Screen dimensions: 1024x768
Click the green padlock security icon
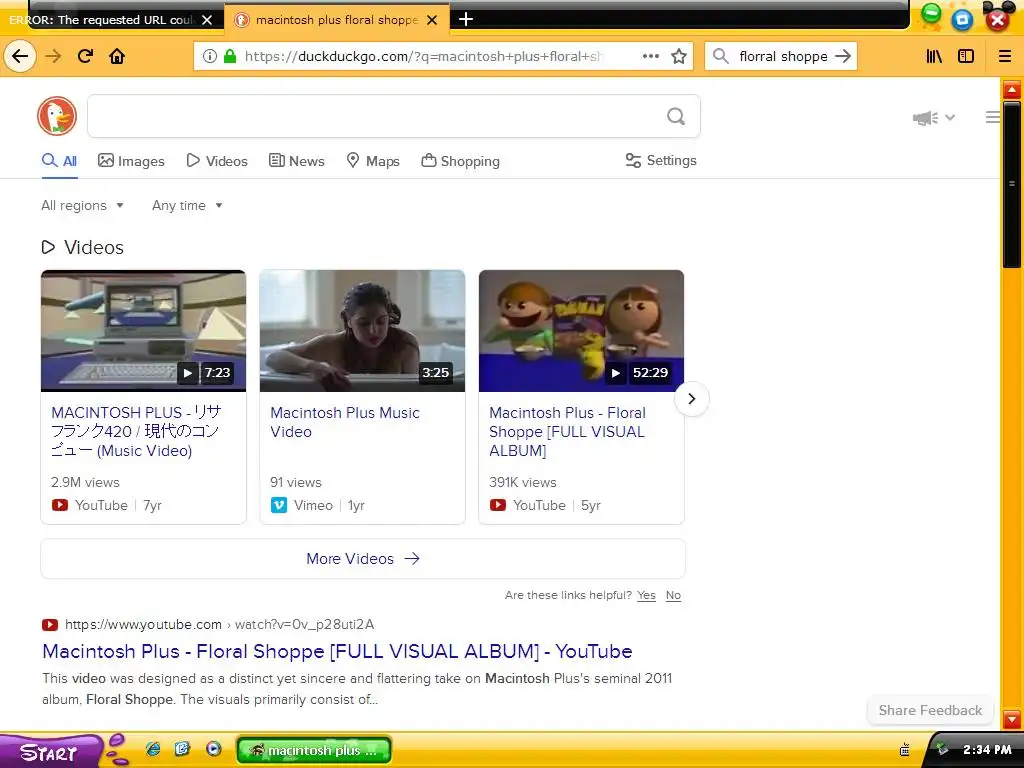(230, 56)
